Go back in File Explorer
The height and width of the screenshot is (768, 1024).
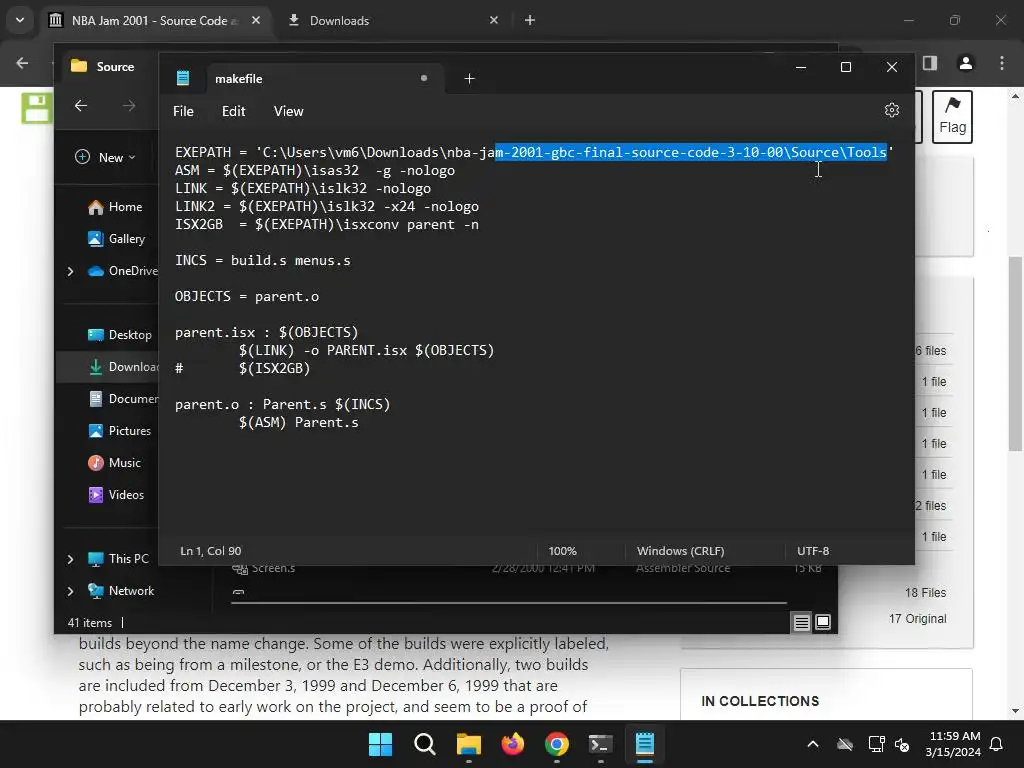(x=81, y=106)
